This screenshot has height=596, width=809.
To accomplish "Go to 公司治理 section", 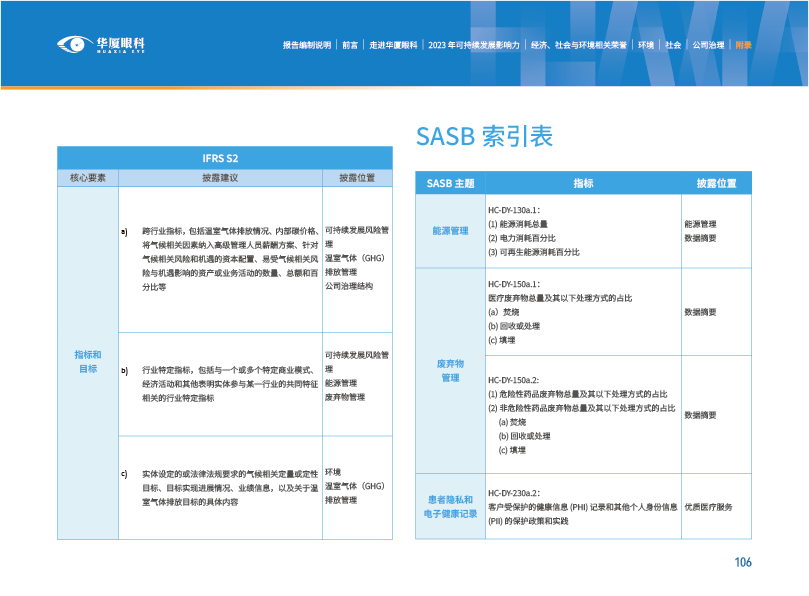I will click(708, 45).
